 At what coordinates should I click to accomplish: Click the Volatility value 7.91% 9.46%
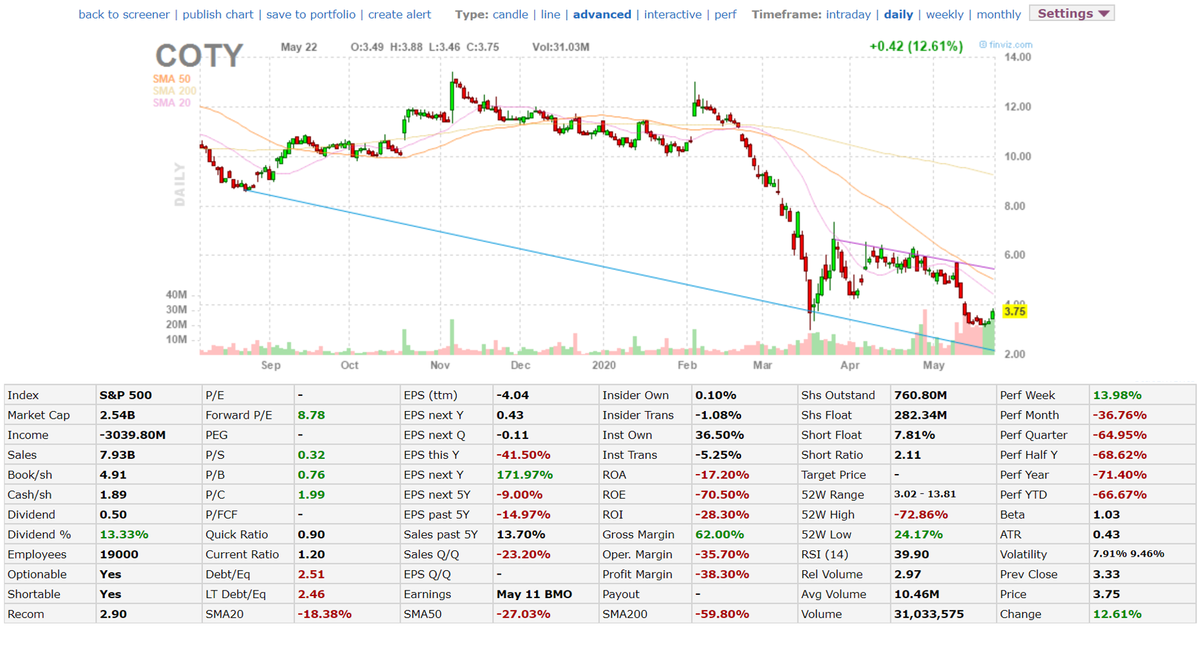(x=1127, y=555)
